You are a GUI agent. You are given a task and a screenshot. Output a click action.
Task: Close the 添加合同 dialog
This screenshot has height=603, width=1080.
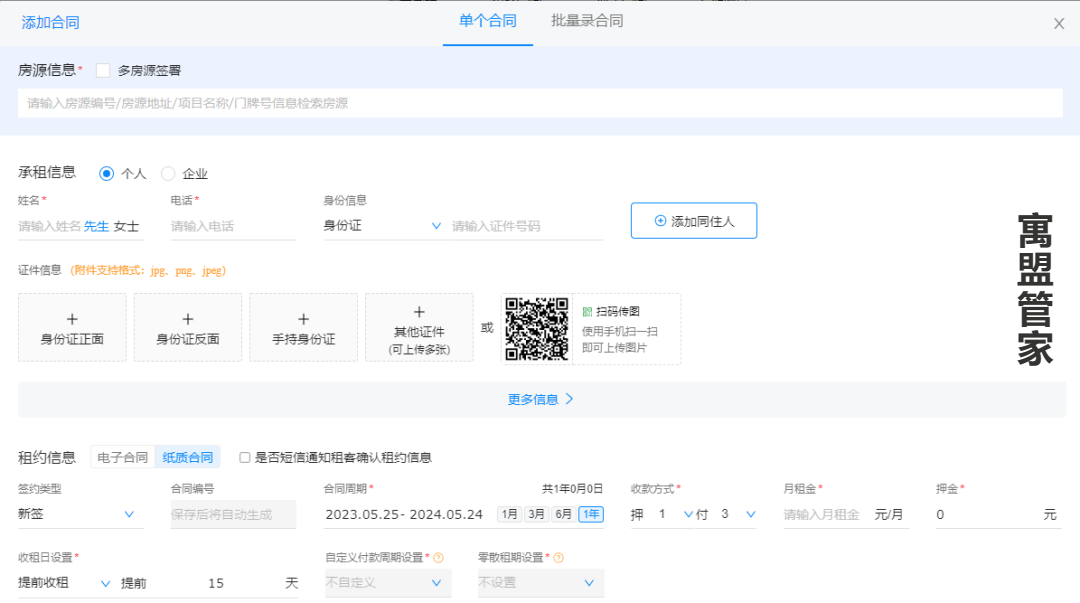pos(1059,23)
